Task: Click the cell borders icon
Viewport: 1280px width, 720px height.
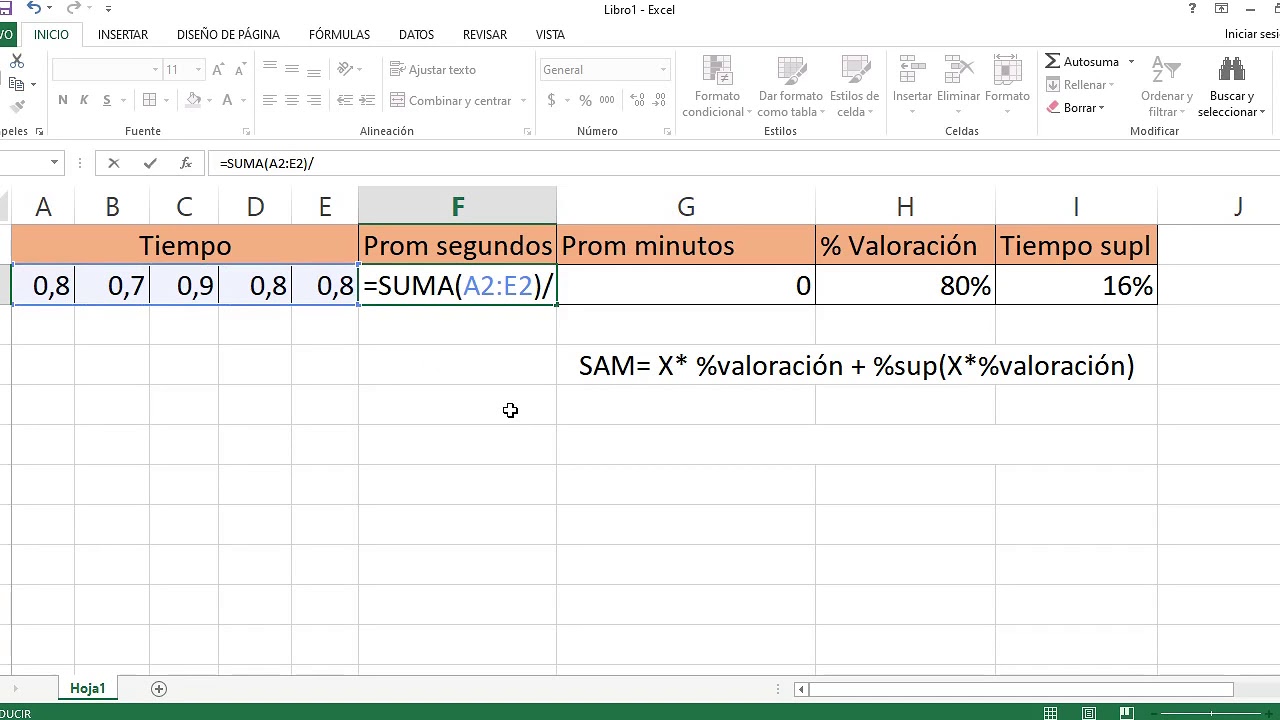Action: (x=149, y=100)
